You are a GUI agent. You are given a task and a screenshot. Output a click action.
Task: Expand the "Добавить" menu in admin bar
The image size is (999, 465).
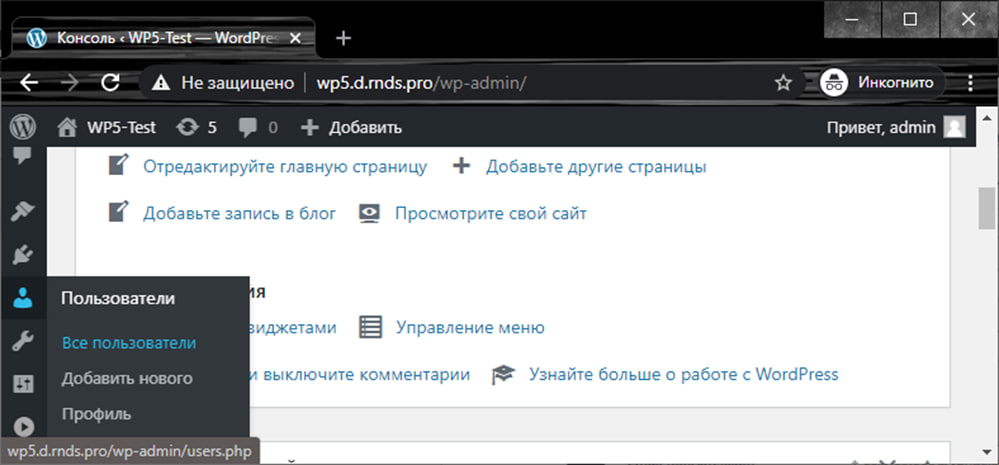(351, 127)
